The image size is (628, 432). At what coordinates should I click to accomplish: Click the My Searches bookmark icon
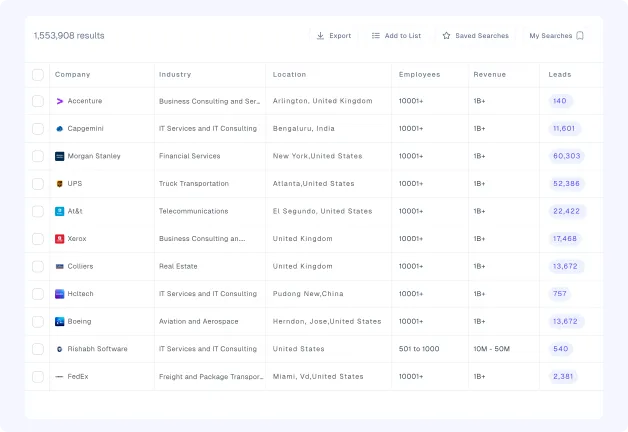click(x=580, y=36)
